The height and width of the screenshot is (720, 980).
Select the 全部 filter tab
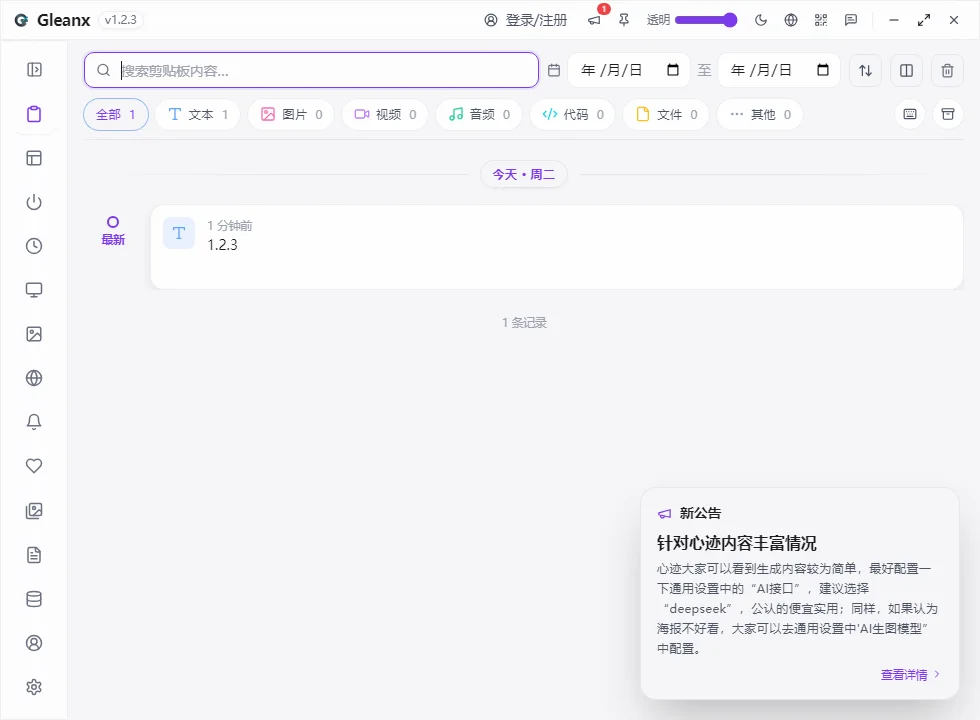click(116, 114)
